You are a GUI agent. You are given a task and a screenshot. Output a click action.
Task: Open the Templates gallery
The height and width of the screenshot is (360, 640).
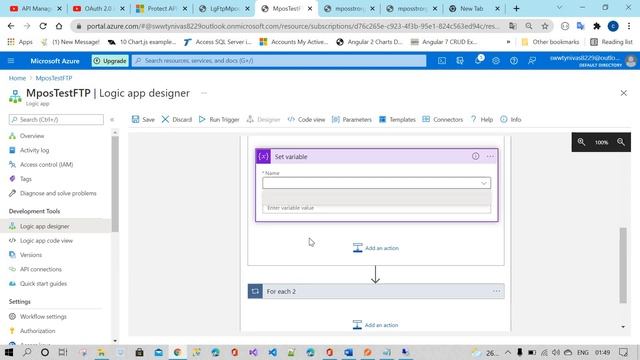pos(397,119)
